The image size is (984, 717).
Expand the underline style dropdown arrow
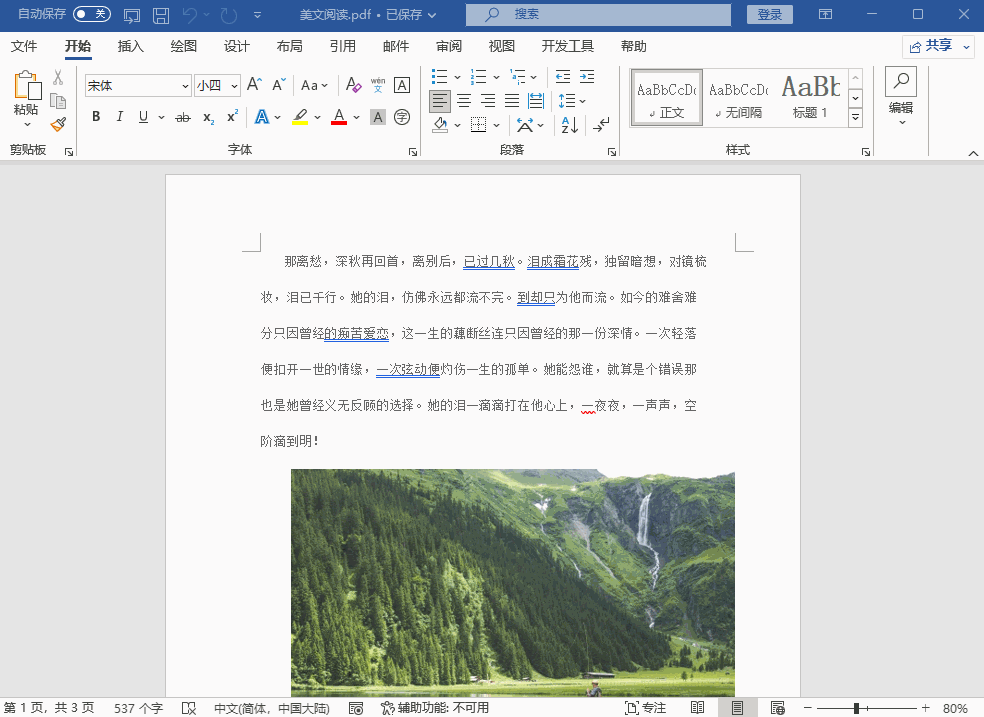point(161,117)
